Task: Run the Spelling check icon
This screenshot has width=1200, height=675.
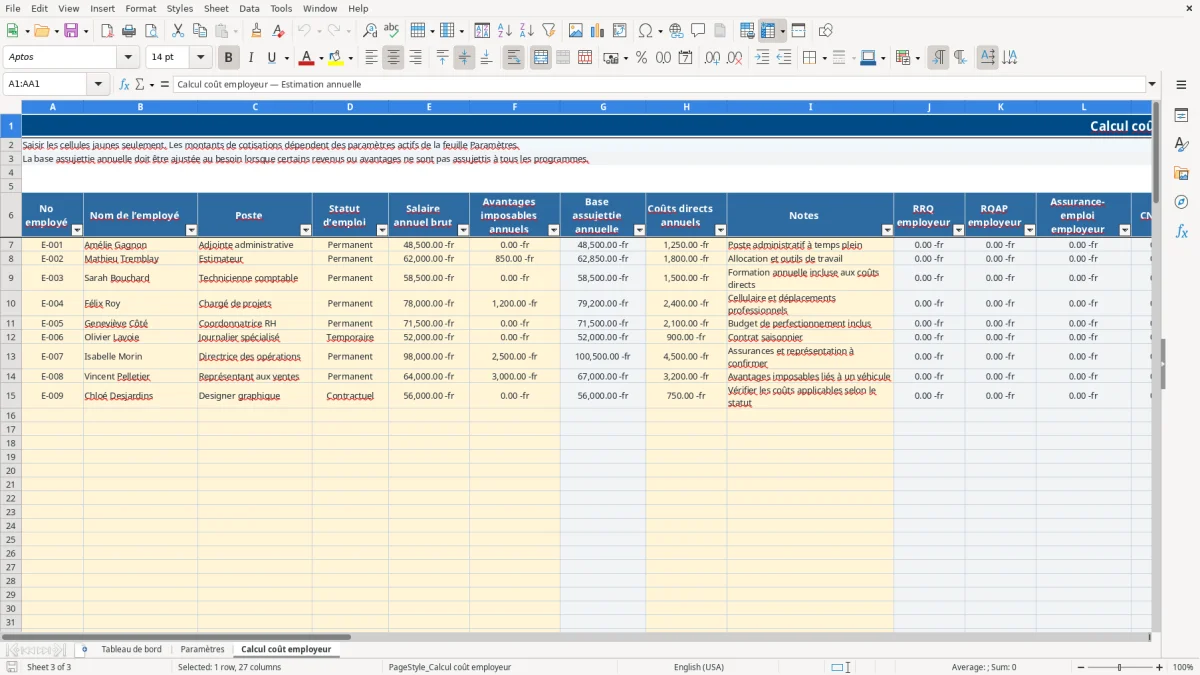Action: tap(391, 31)
